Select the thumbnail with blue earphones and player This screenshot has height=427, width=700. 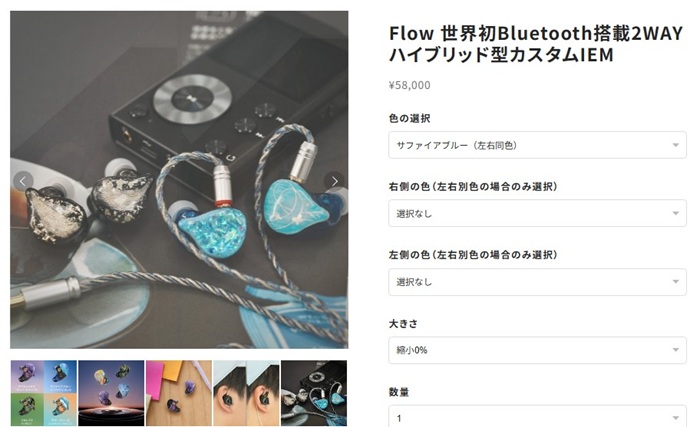pyautogui.click(x=314, y=393)
